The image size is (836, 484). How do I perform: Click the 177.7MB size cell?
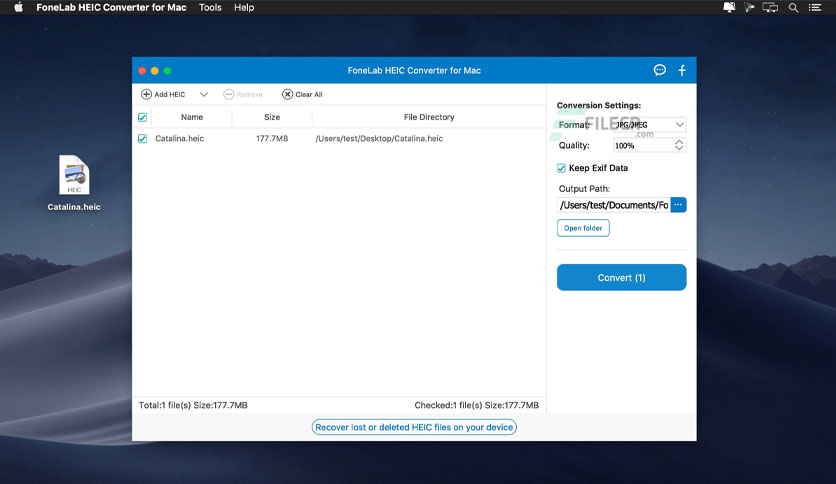point(272,139)
